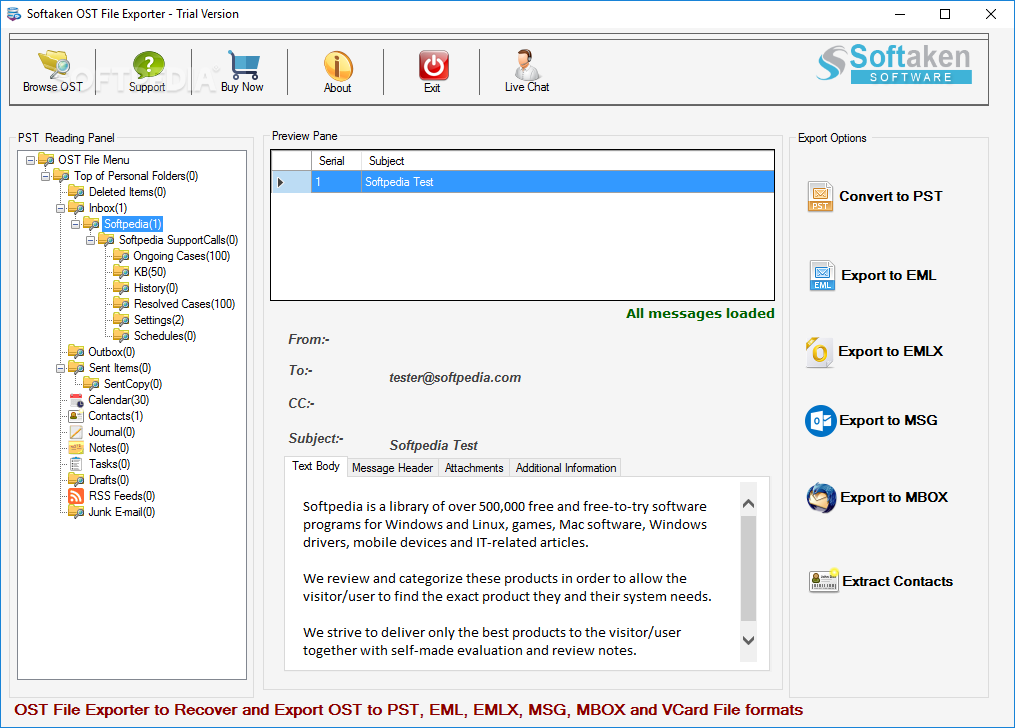
Task: Click the RSS Feeds(0) orange icon
Action: [x=76, y=496]
